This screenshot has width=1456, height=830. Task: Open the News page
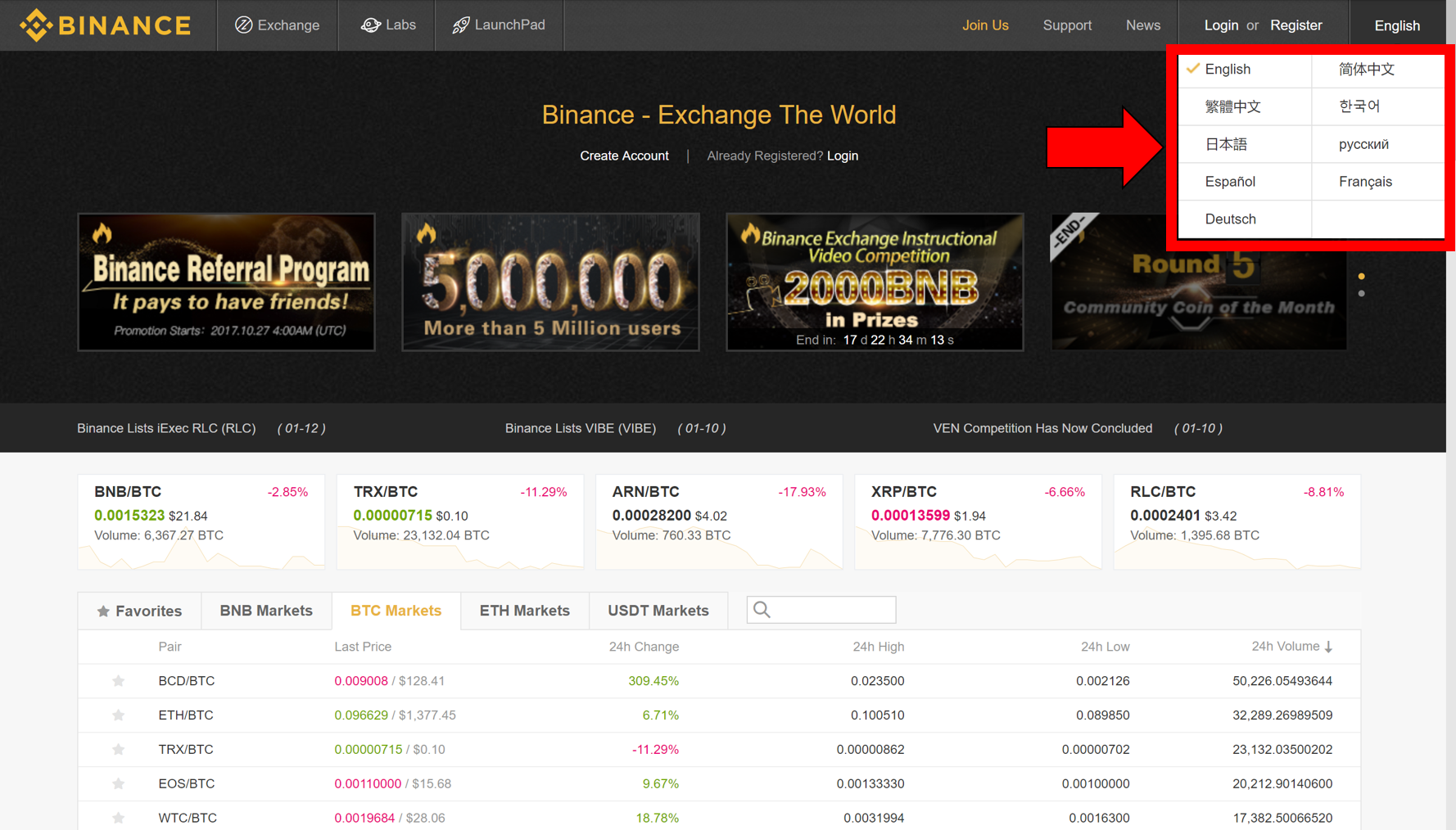[x=1143, y=25]
